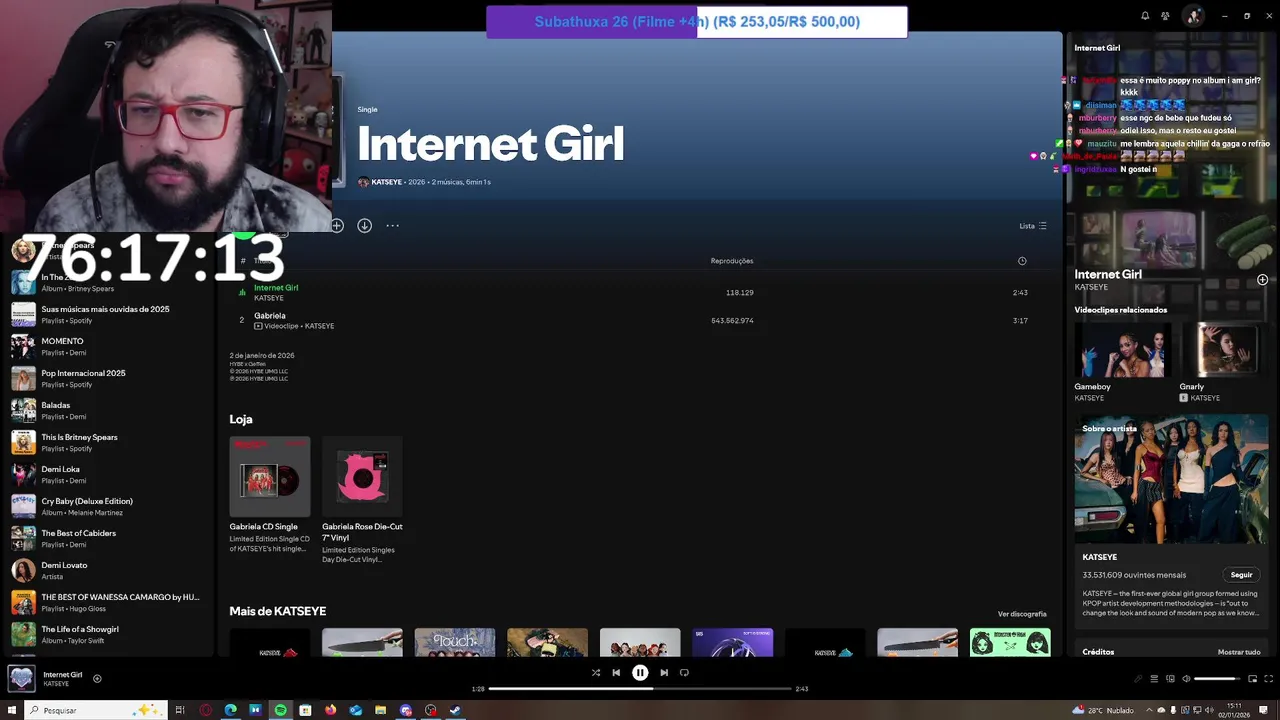Select the Internet Girl track row
1280x720 pixels.
pos(640,292)
